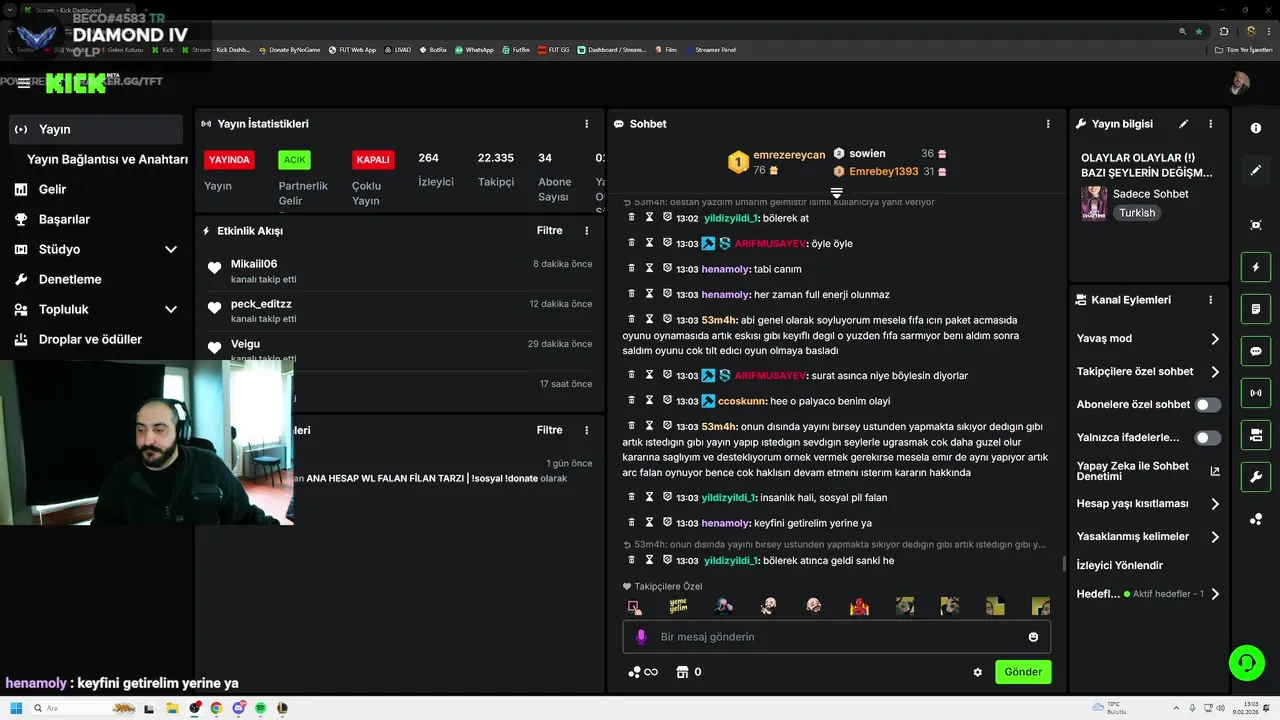1280x720 pixels.
Task: Expand Takipçilere özel sohbet options
Action: coord(1148,372)
